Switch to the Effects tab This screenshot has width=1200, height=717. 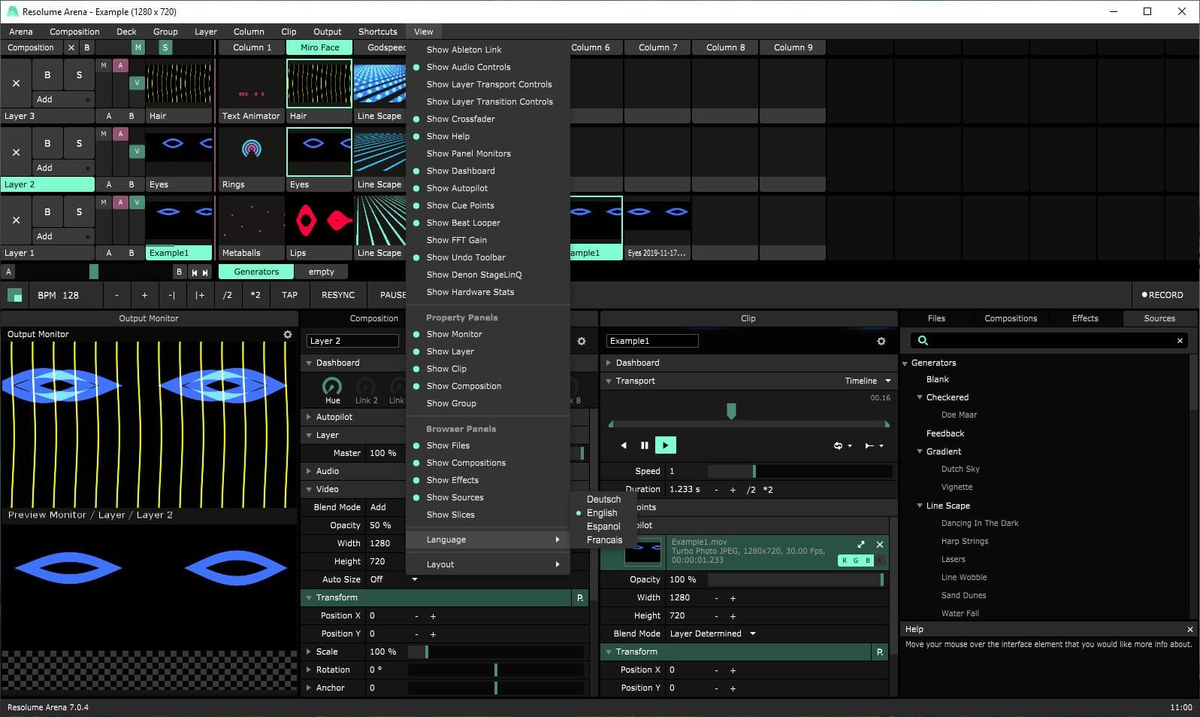(1085, 319)
